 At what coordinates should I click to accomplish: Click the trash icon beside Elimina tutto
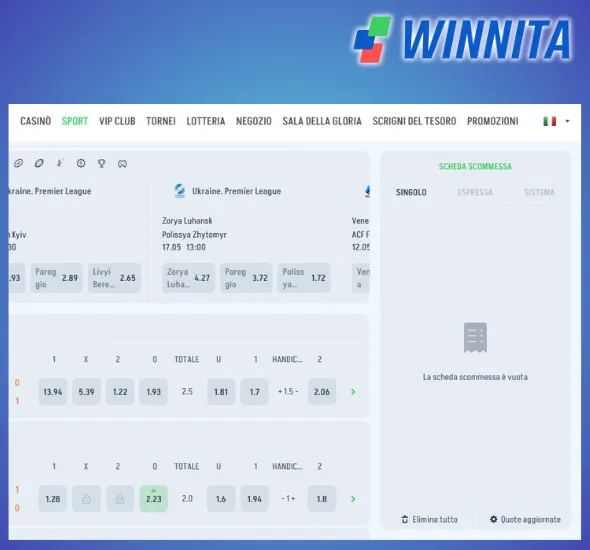click(x=405, y=520)
